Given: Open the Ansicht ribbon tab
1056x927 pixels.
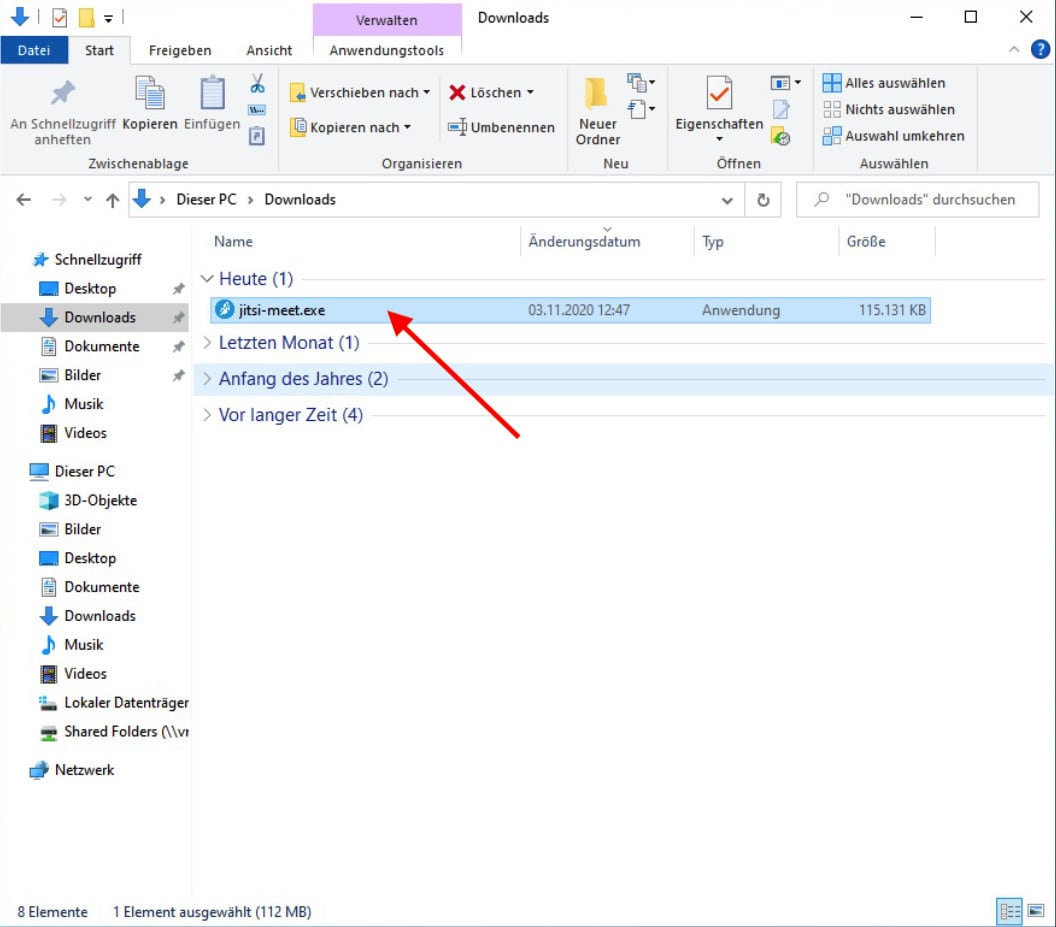Looking at the screenshot, I should [269, 50].
